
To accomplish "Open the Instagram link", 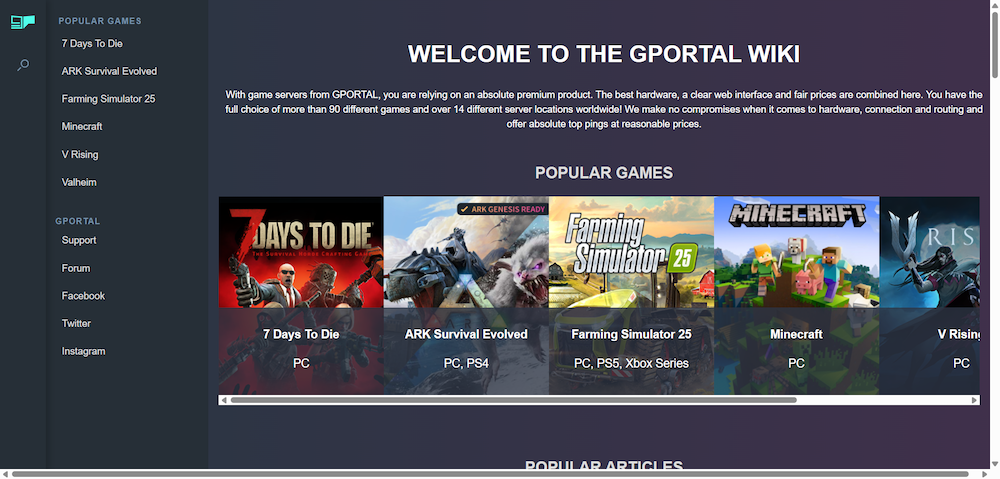I will click(x=83, y=351).
